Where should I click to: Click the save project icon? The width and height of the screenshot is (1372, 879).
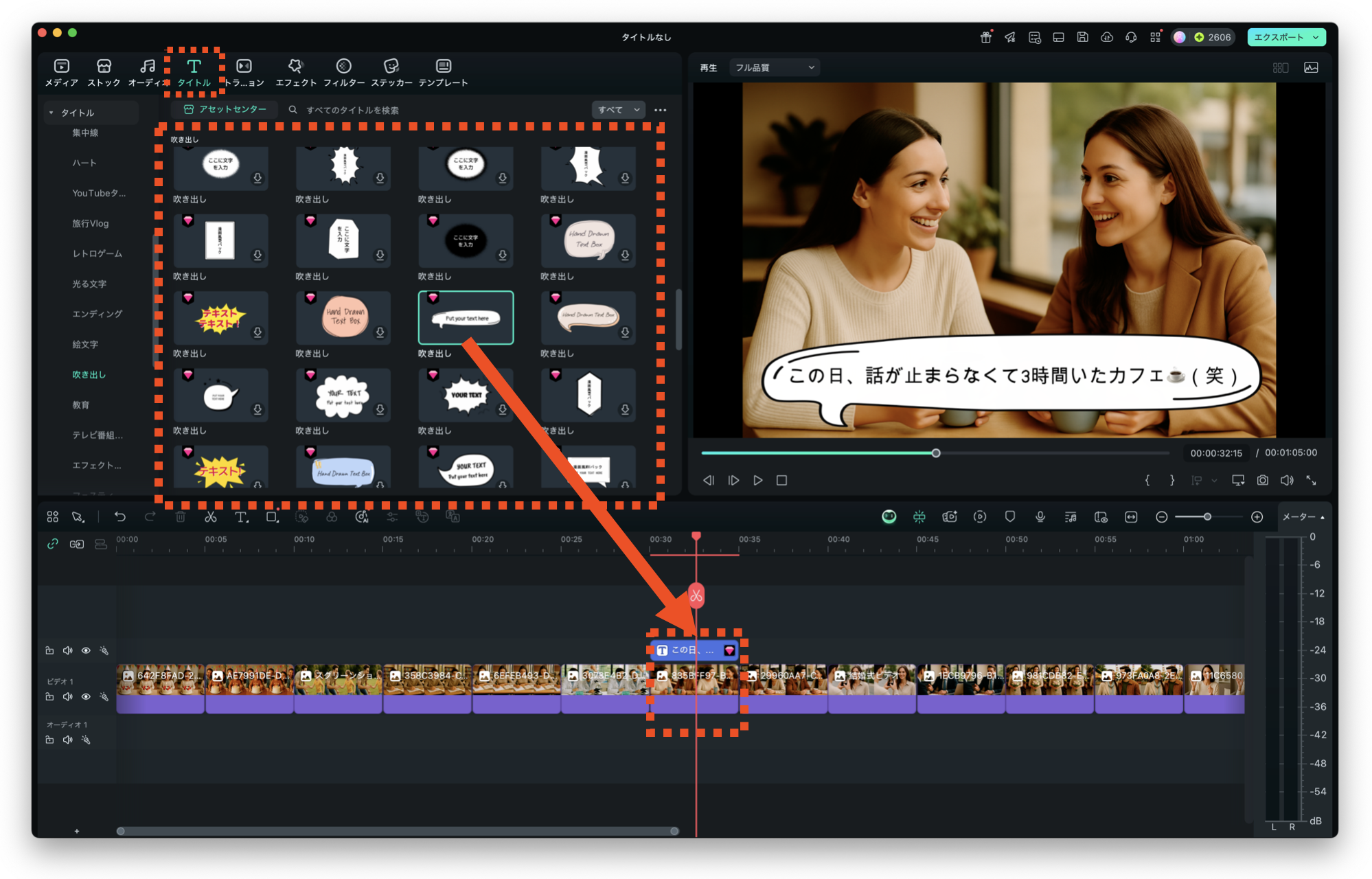pyautogui.click(x=1082, y=37)
